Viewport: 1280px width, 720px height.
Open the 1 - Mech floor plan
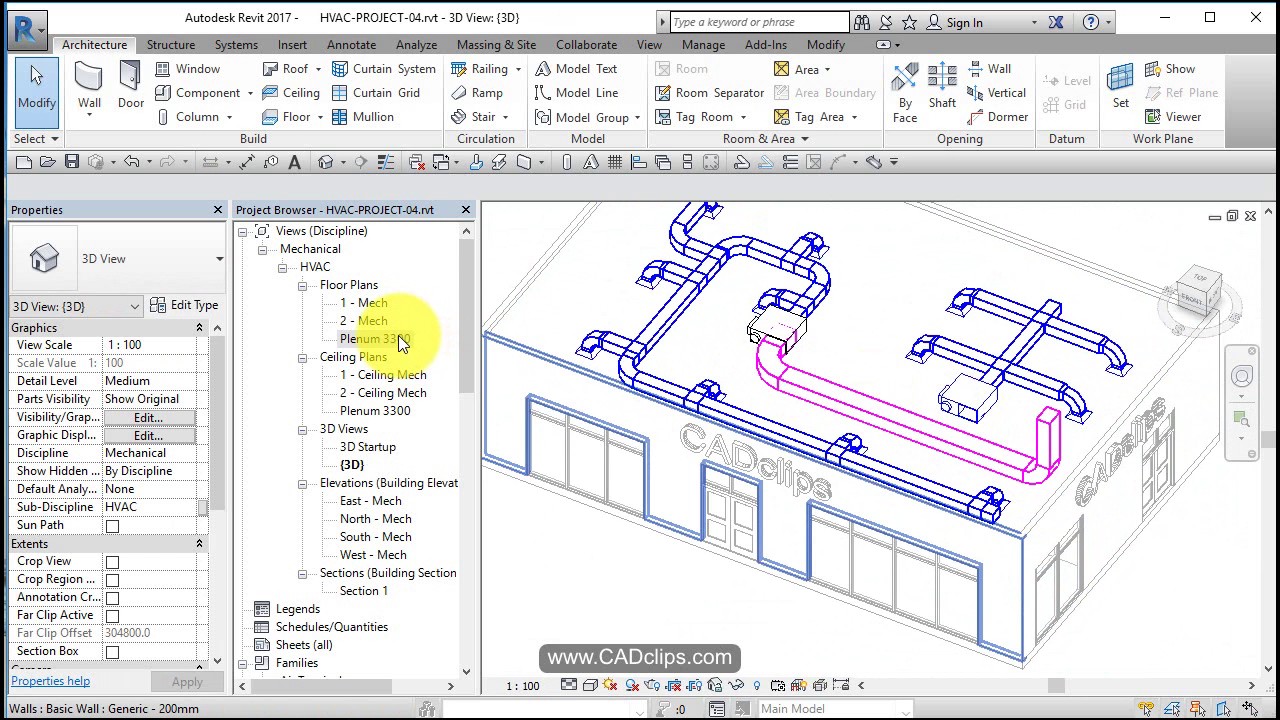(x=363, y=303)
